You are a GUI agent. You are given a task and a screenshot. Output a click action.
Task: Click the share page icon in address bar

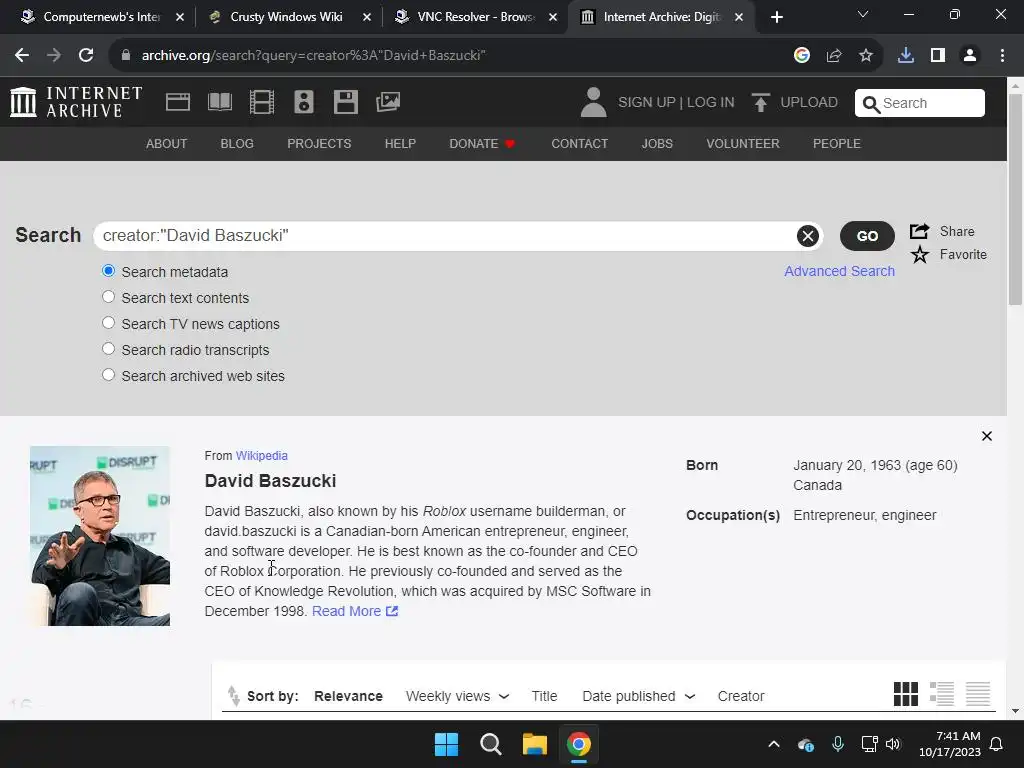coord(834,56)
